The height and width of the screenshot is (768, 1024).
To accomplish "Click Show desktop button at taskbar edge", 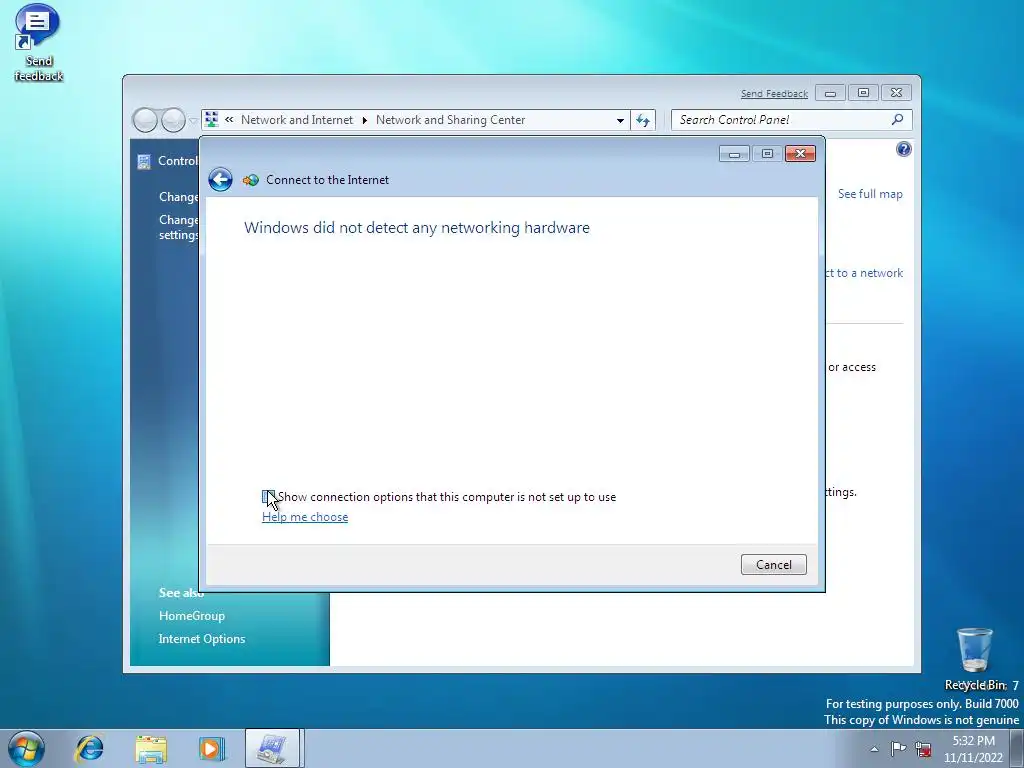I will click(1017, 748).
